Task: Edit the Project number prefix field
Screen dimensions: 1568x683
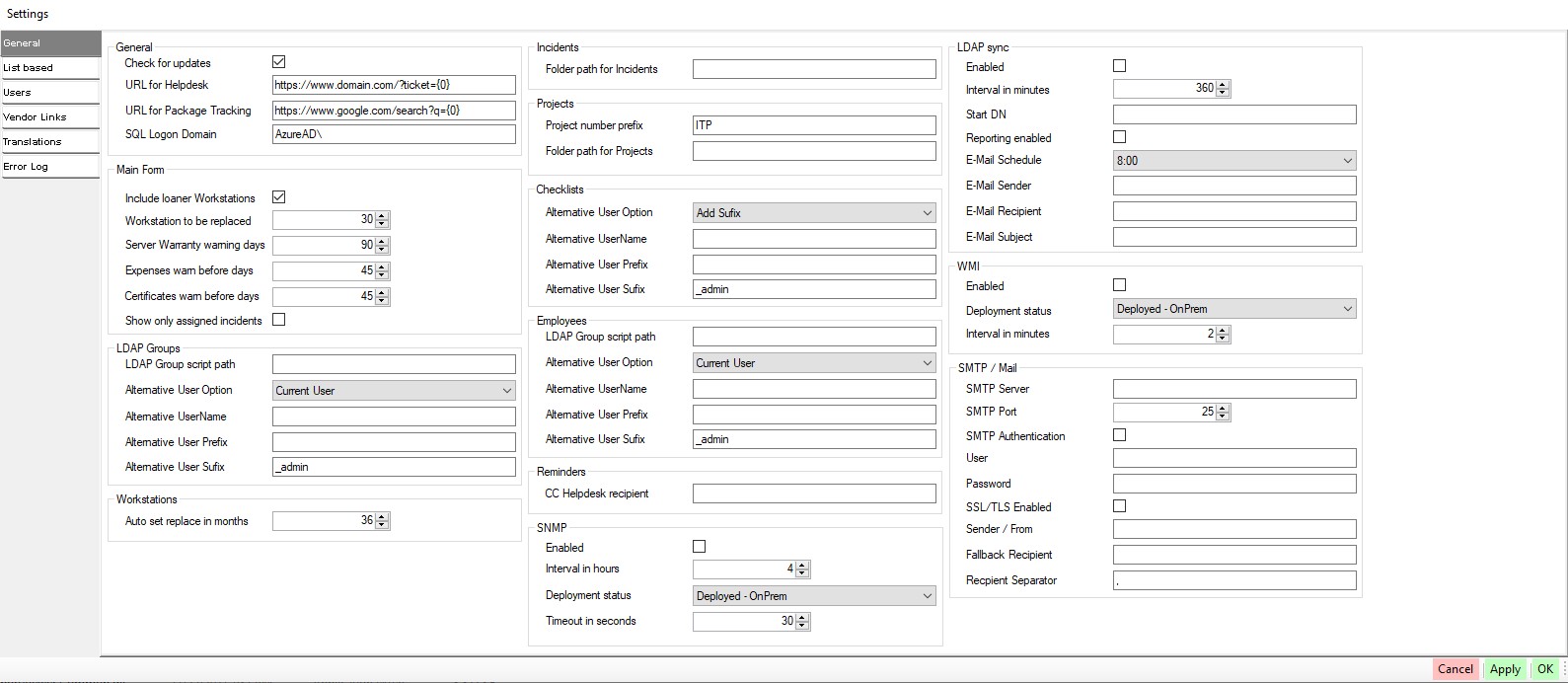Action: coord(814,125)
